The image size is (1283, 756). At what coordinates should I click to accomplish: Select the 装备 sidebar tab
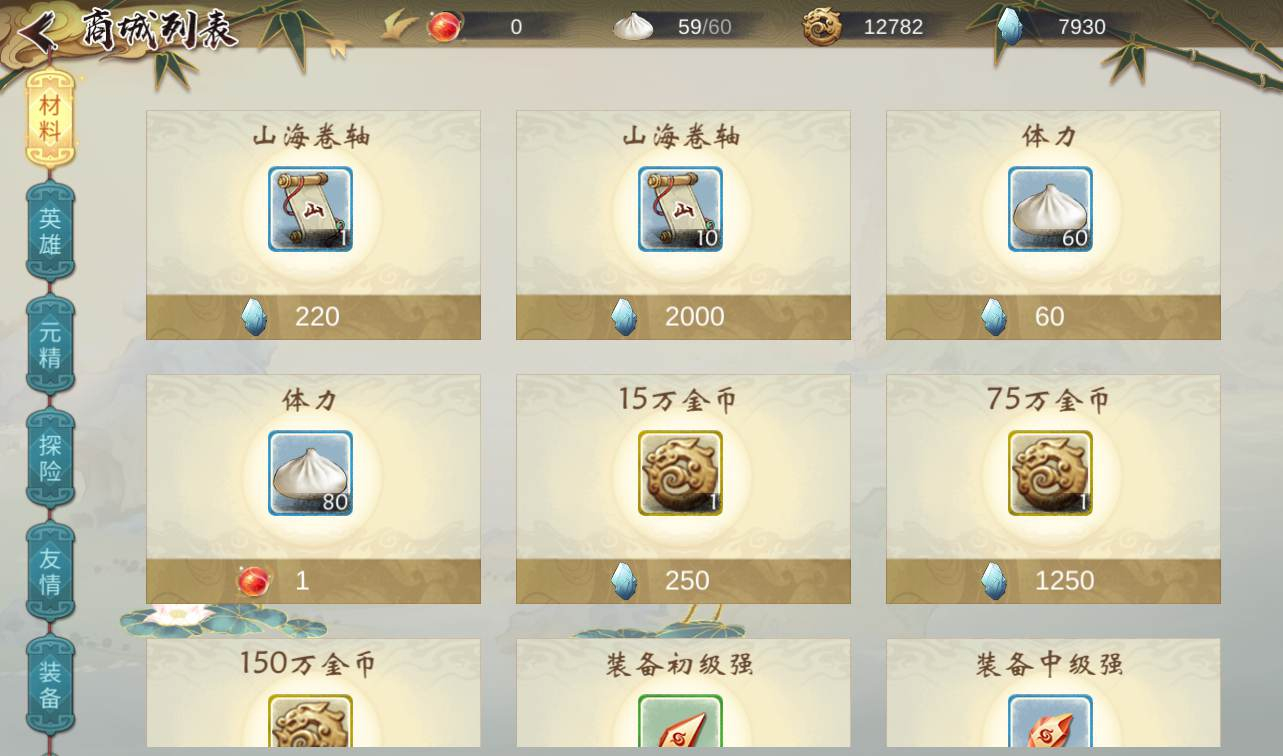click(50, 685)
